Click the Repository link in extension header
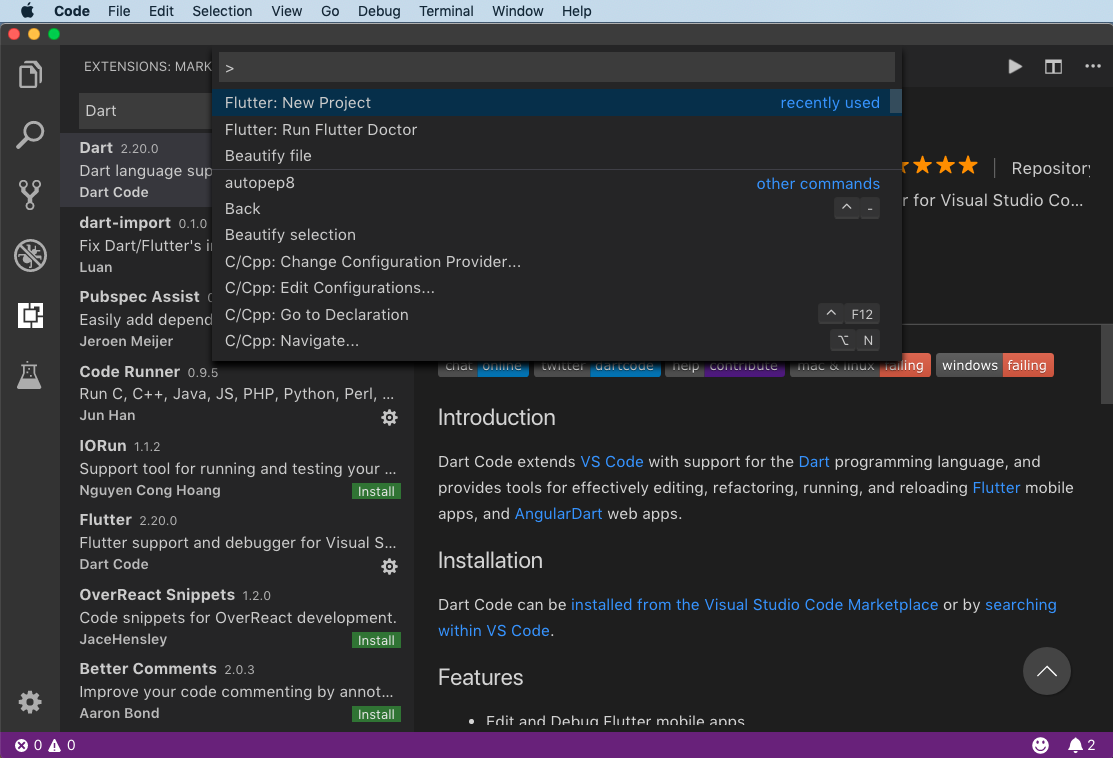 pos(1051,168)
